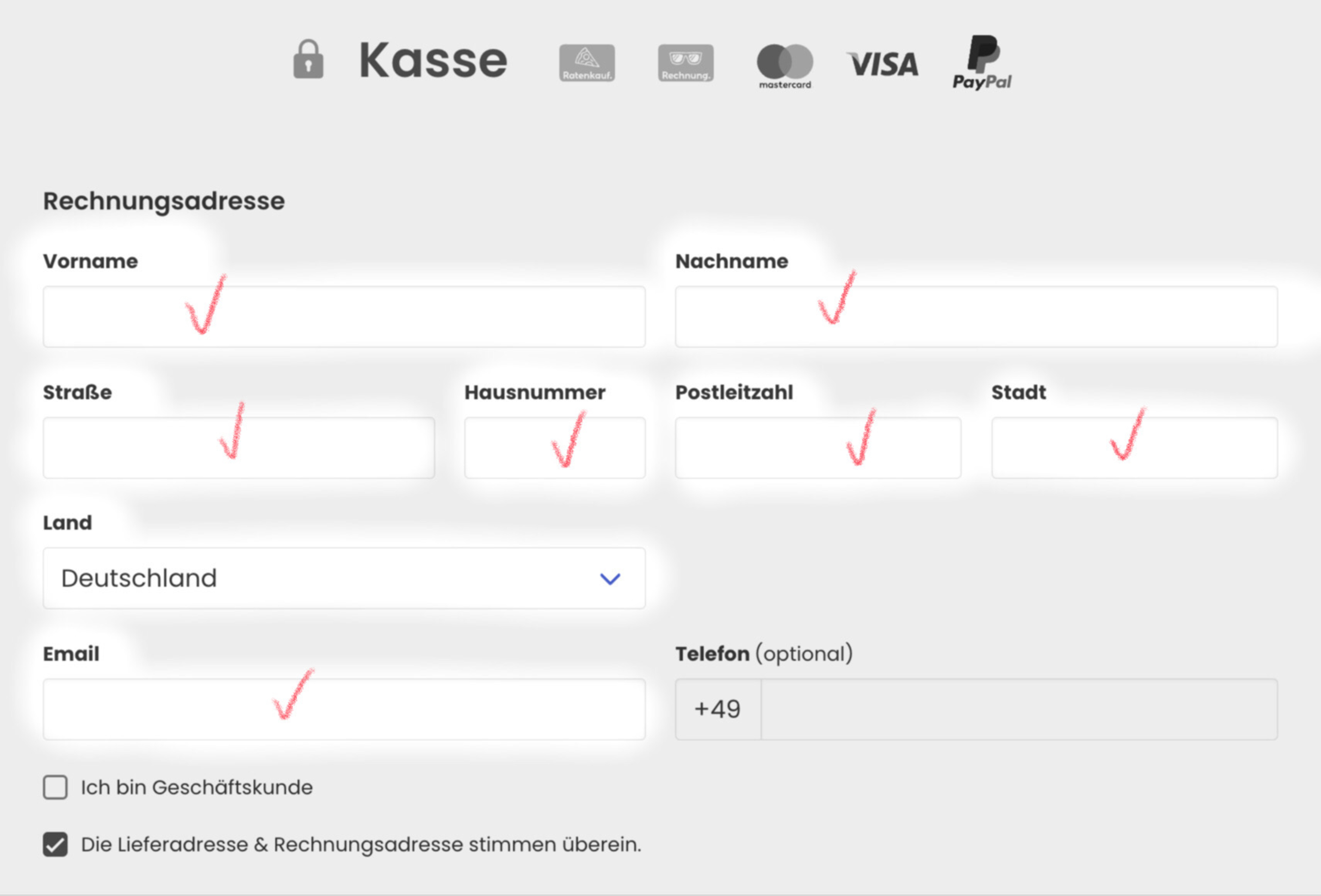The image size is (1321, 896).
Task: Select the Stadt input field
Action: click(1135, 448)
